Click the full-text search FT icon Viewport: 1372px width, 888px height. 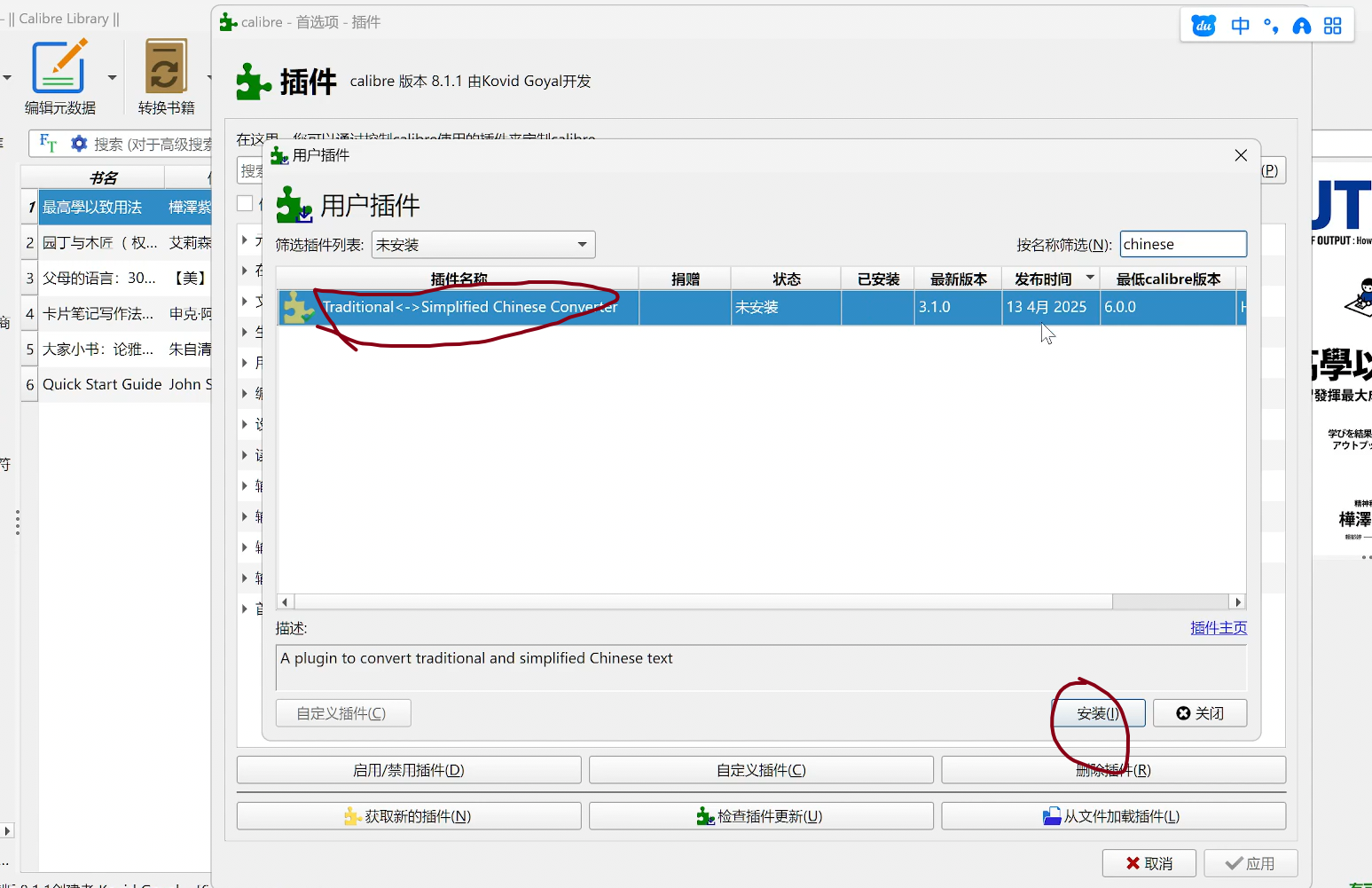tap(48, 144)
